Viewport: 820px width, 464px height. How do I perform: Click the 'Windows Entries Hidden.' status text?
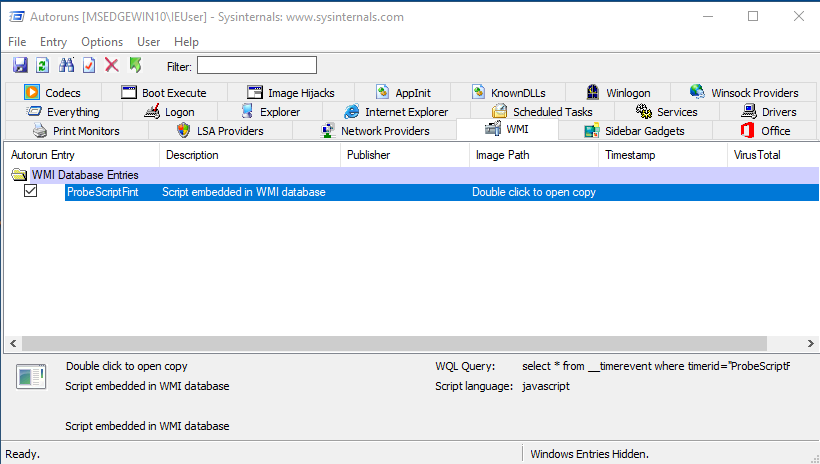pos(589,454)
